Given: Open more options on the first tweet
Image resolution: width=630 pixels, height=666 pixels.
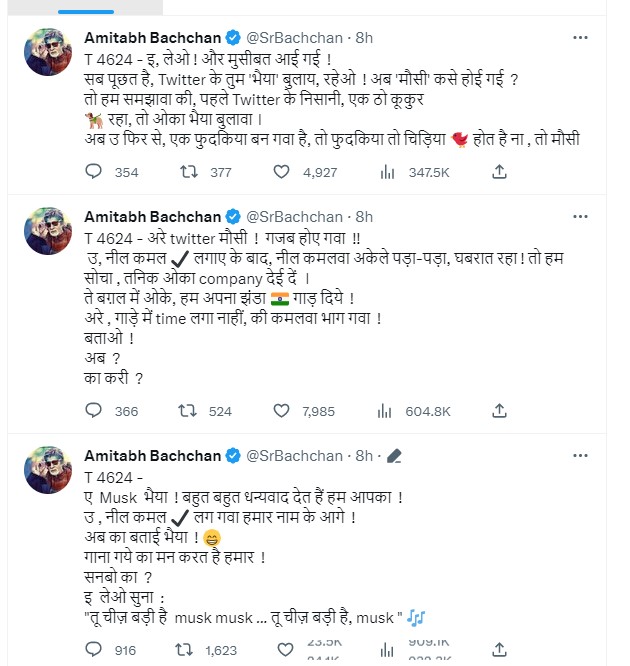Looking at the screenshot, I should (x=580, y=37).
